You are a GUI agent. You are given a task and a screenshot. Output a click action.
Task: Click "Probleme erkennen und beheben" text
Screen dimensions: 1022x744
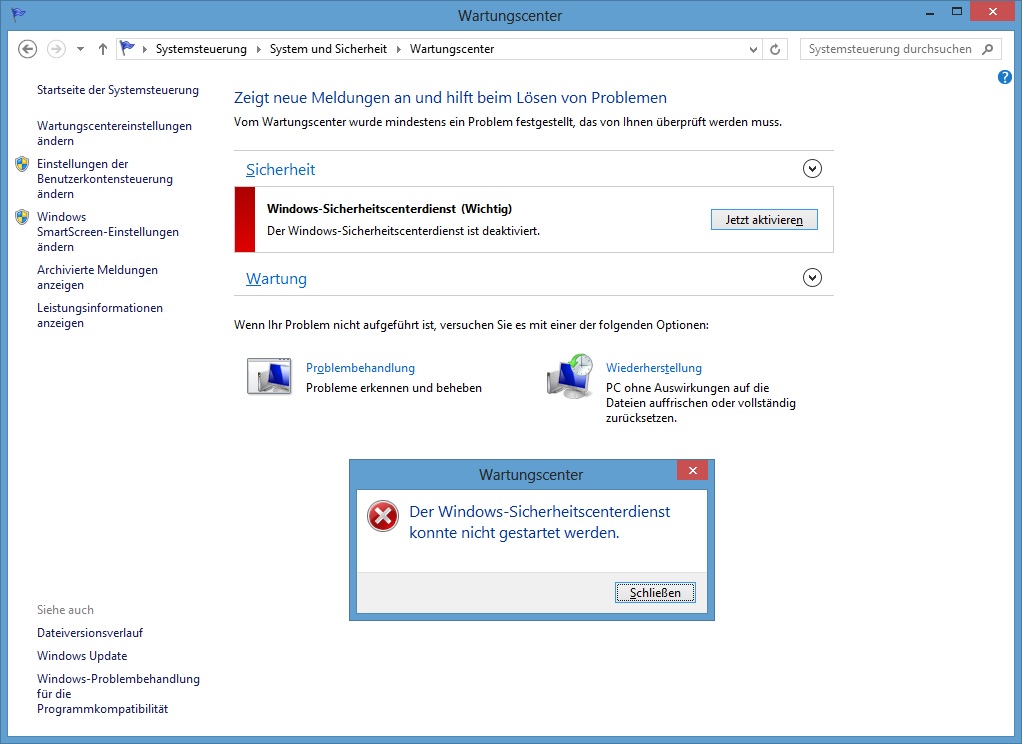click(x=394, y=388)
